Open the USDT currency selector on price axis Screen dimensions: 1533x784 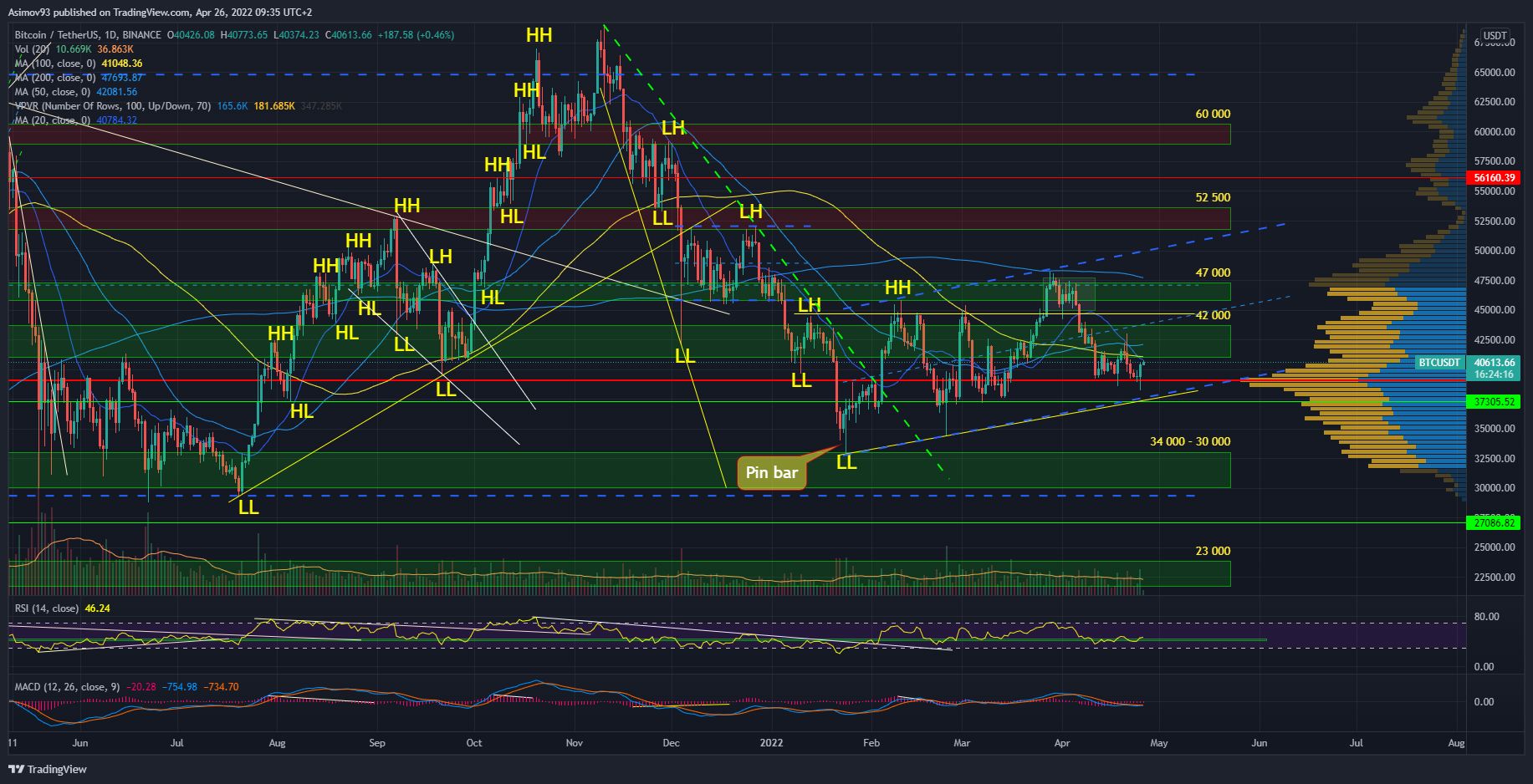point(1494,36)
